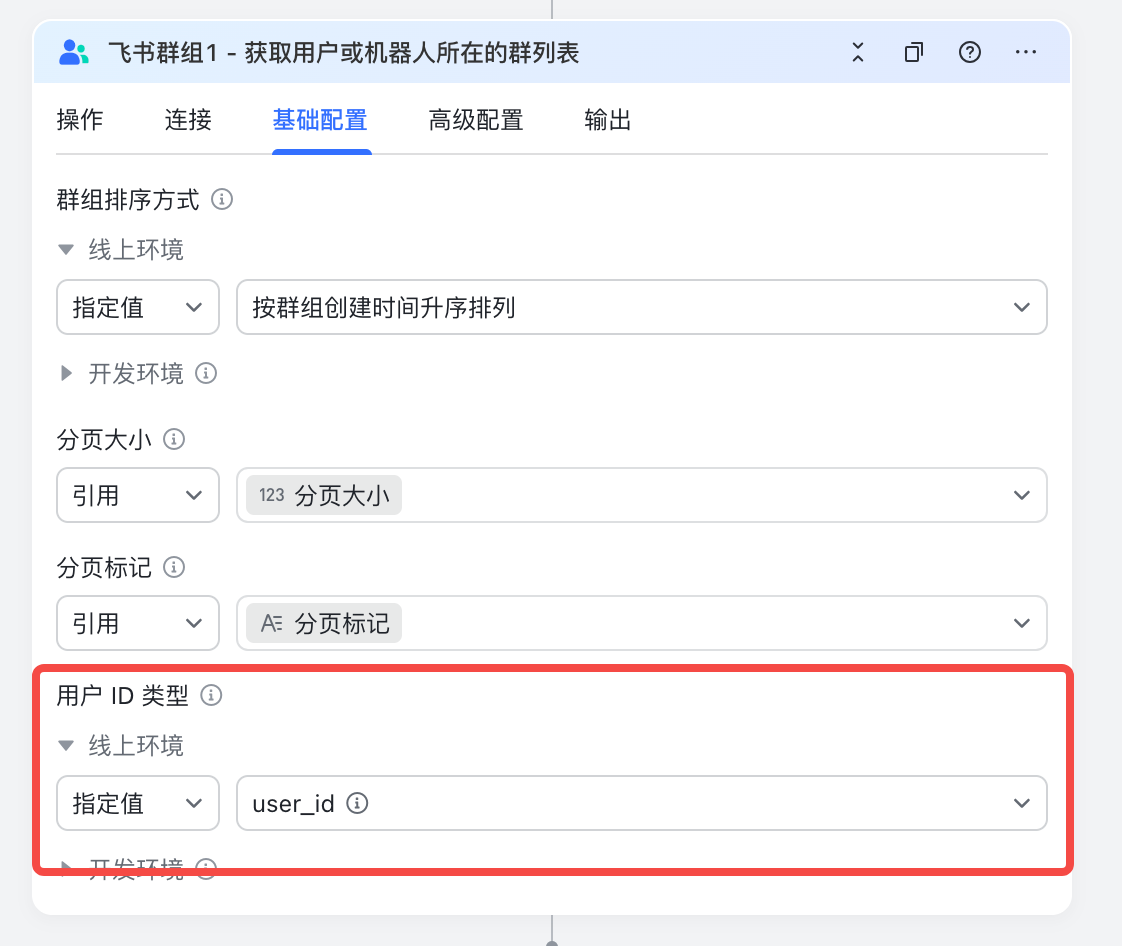Switch to the 操作 tab
Image resolution: width=1122 pixels, height=946 pixels.
point(80,120)
